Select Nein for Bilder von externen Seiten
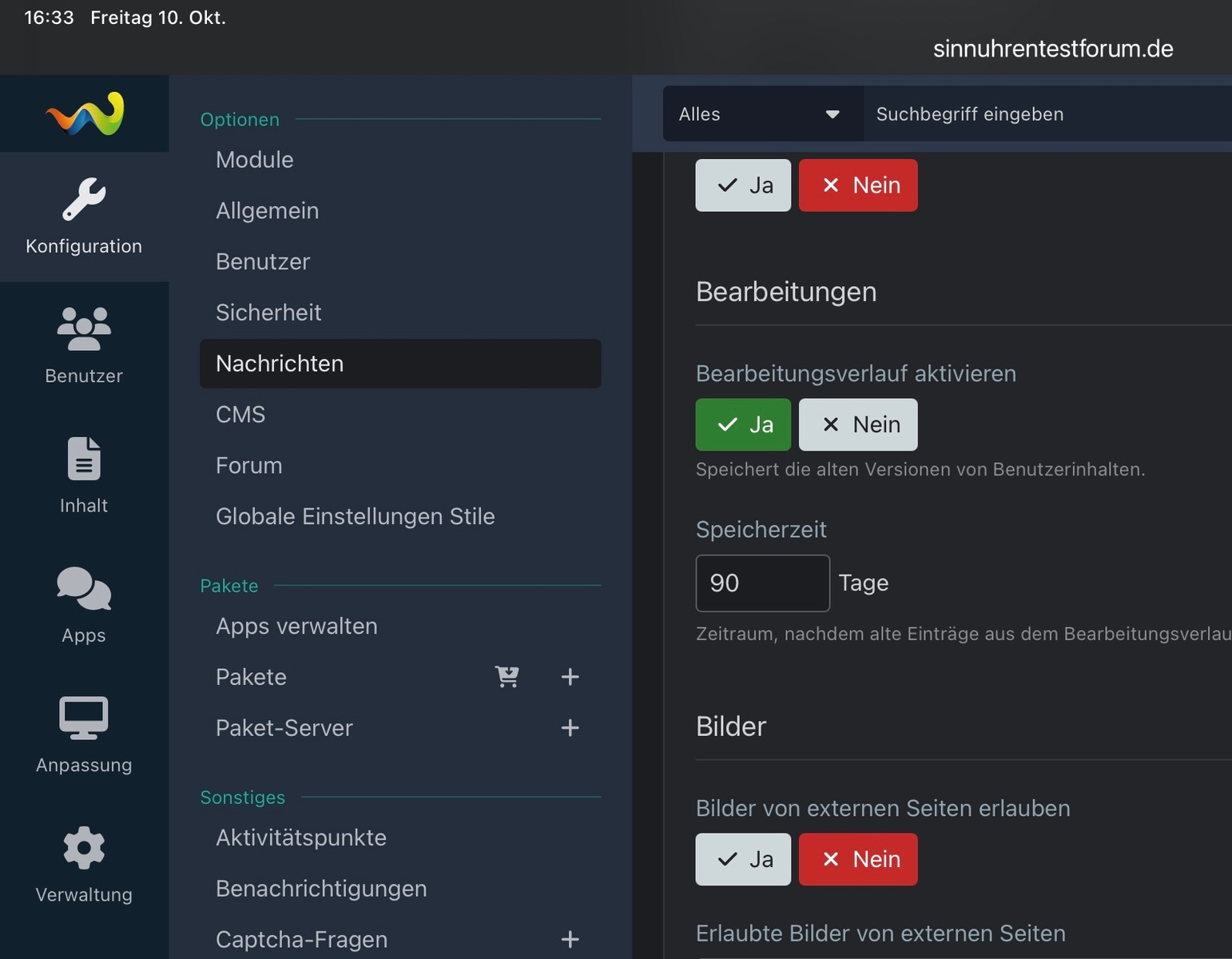The width and height of the screenshot is (1232, 959). pyautogui.click(x=858, y=859)
